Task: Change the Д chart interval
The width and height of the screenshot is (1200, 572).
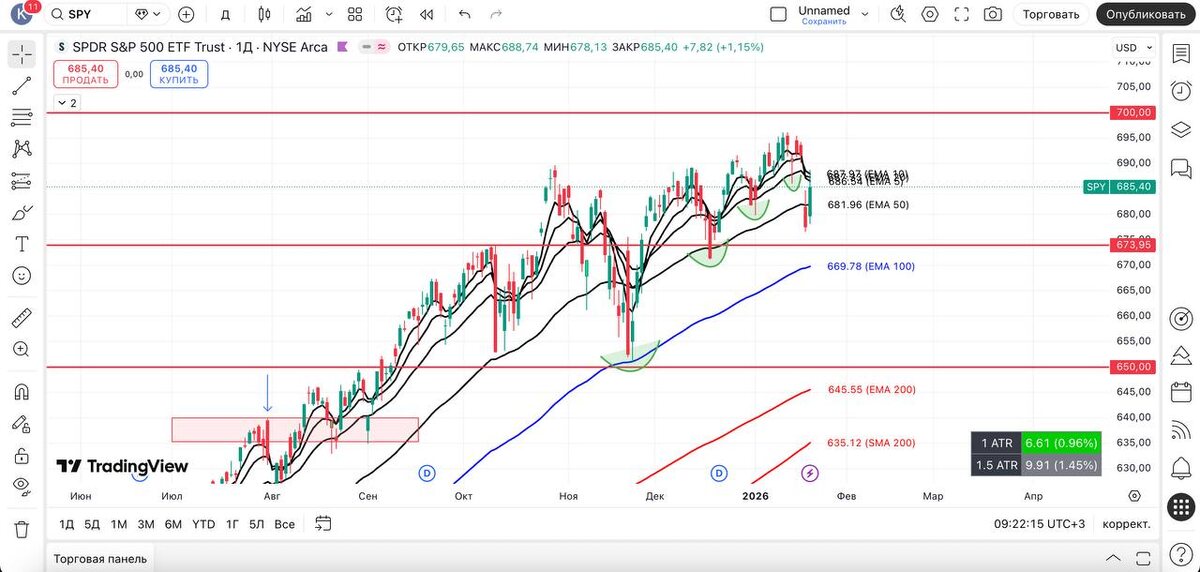Action: coord(225,14)
